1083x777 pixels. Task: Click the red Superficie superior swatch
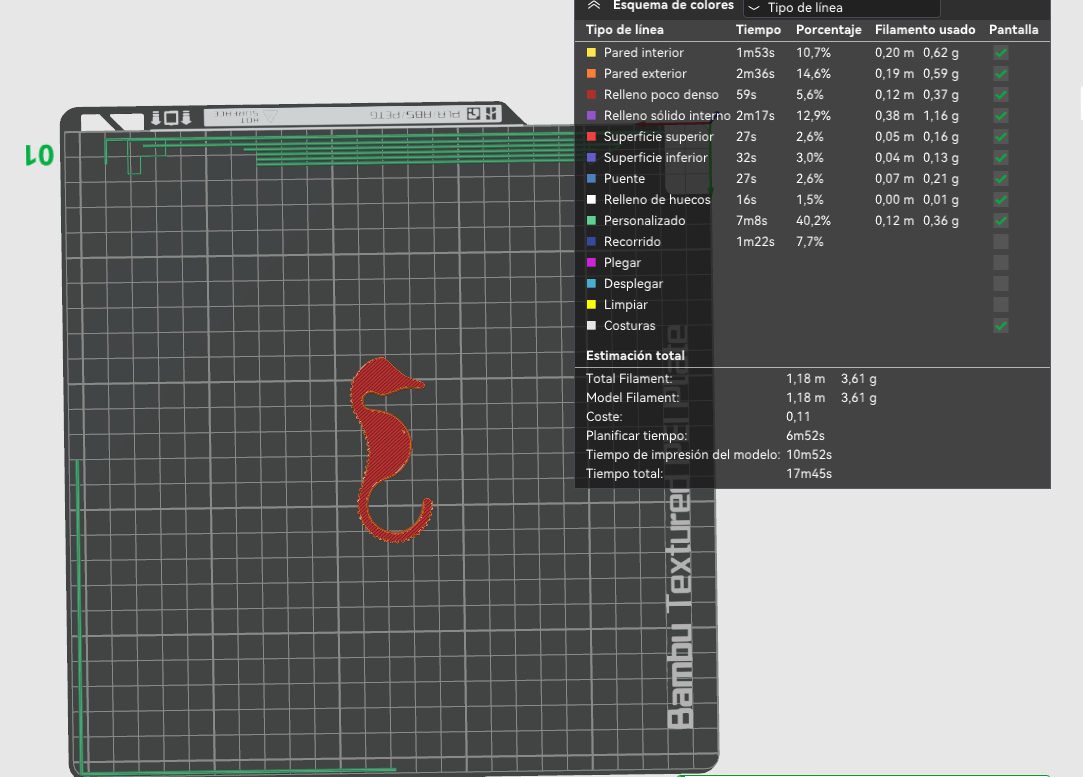[591, 137]
